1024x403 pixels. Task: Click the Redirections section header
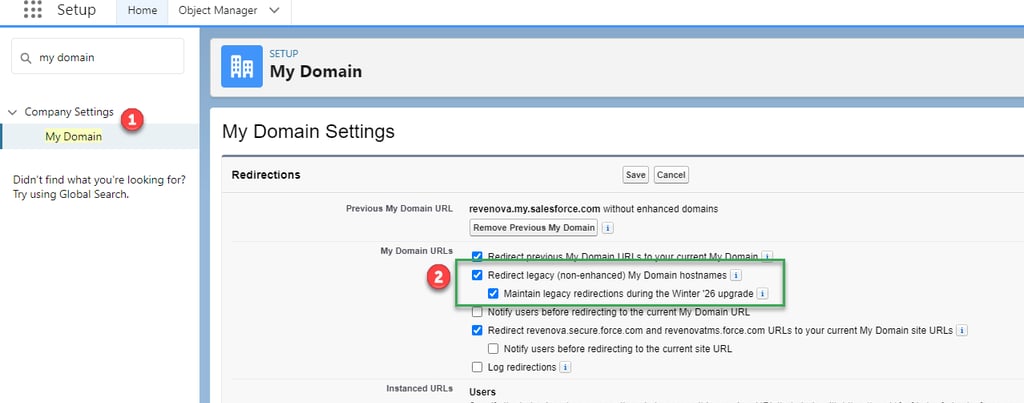click(266, 175)
